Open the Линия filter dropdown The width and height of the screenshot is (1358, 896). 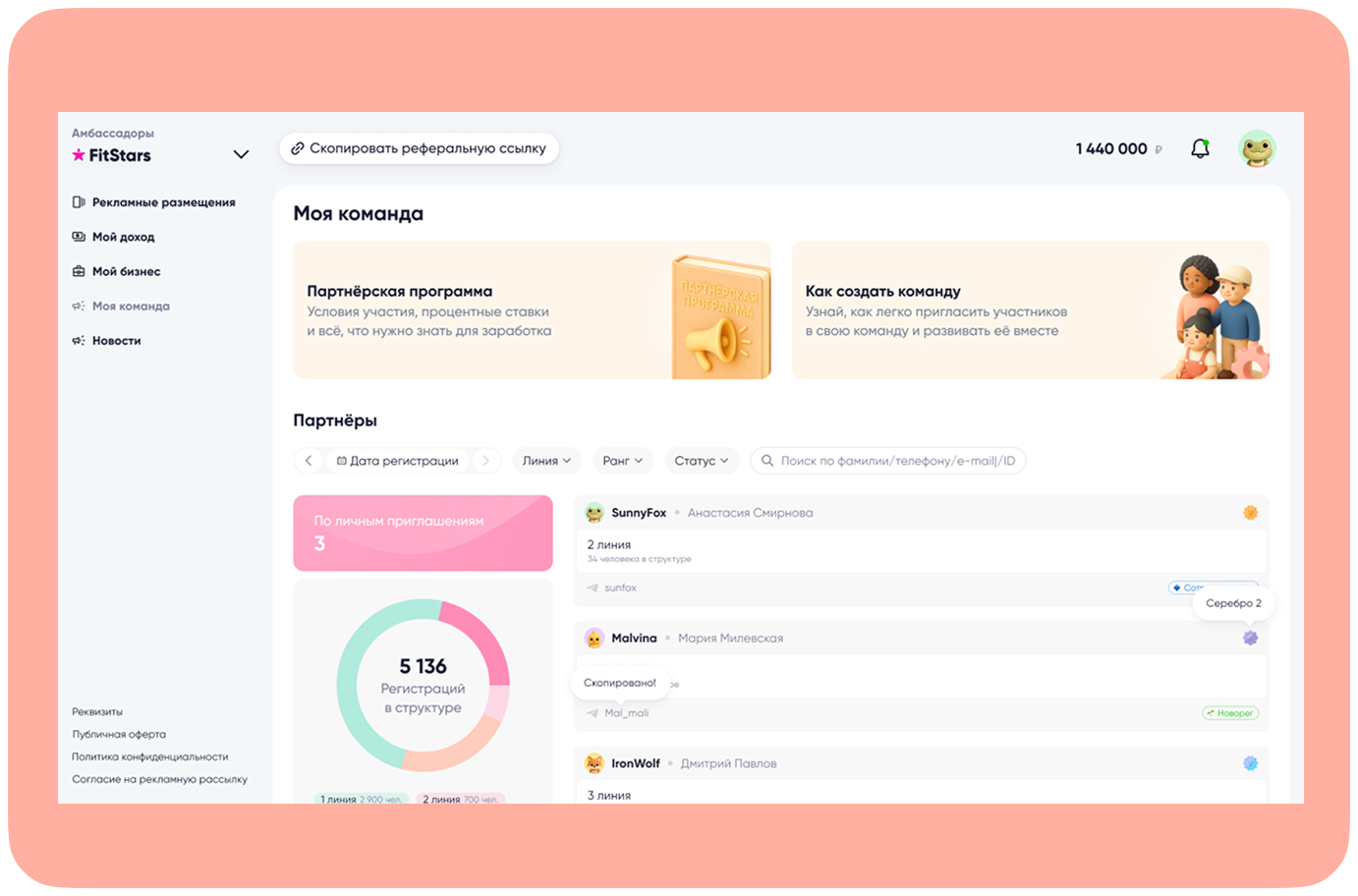pyautogui.click(x=546, y=461)
